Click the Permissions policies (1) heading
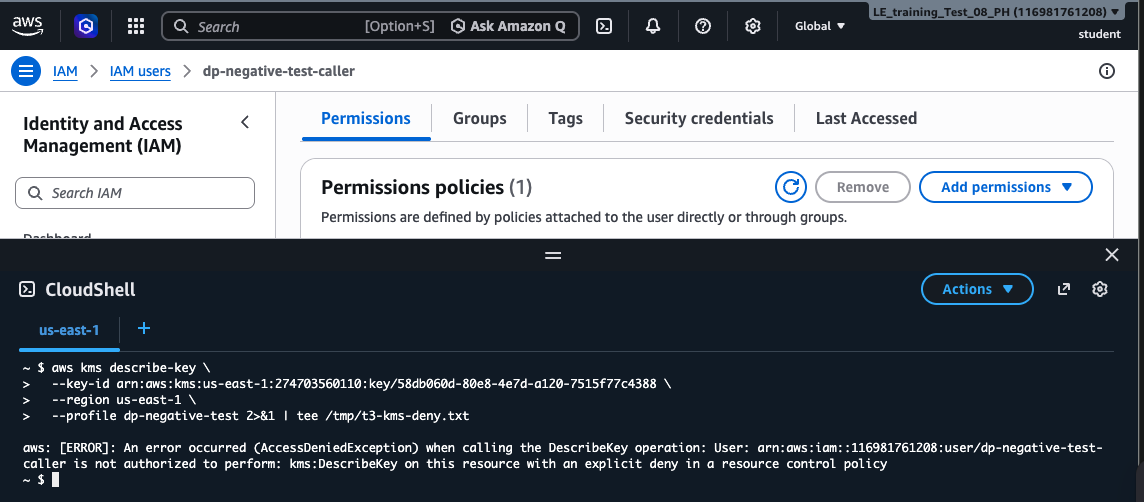Screen dimensions: 1144x502 click(426, 188)
